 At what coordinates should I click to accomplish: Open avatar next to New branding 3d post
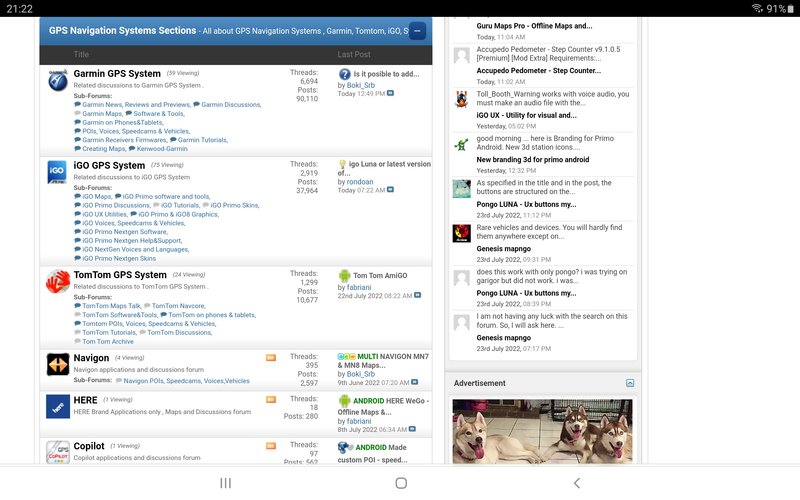point(461,145)
